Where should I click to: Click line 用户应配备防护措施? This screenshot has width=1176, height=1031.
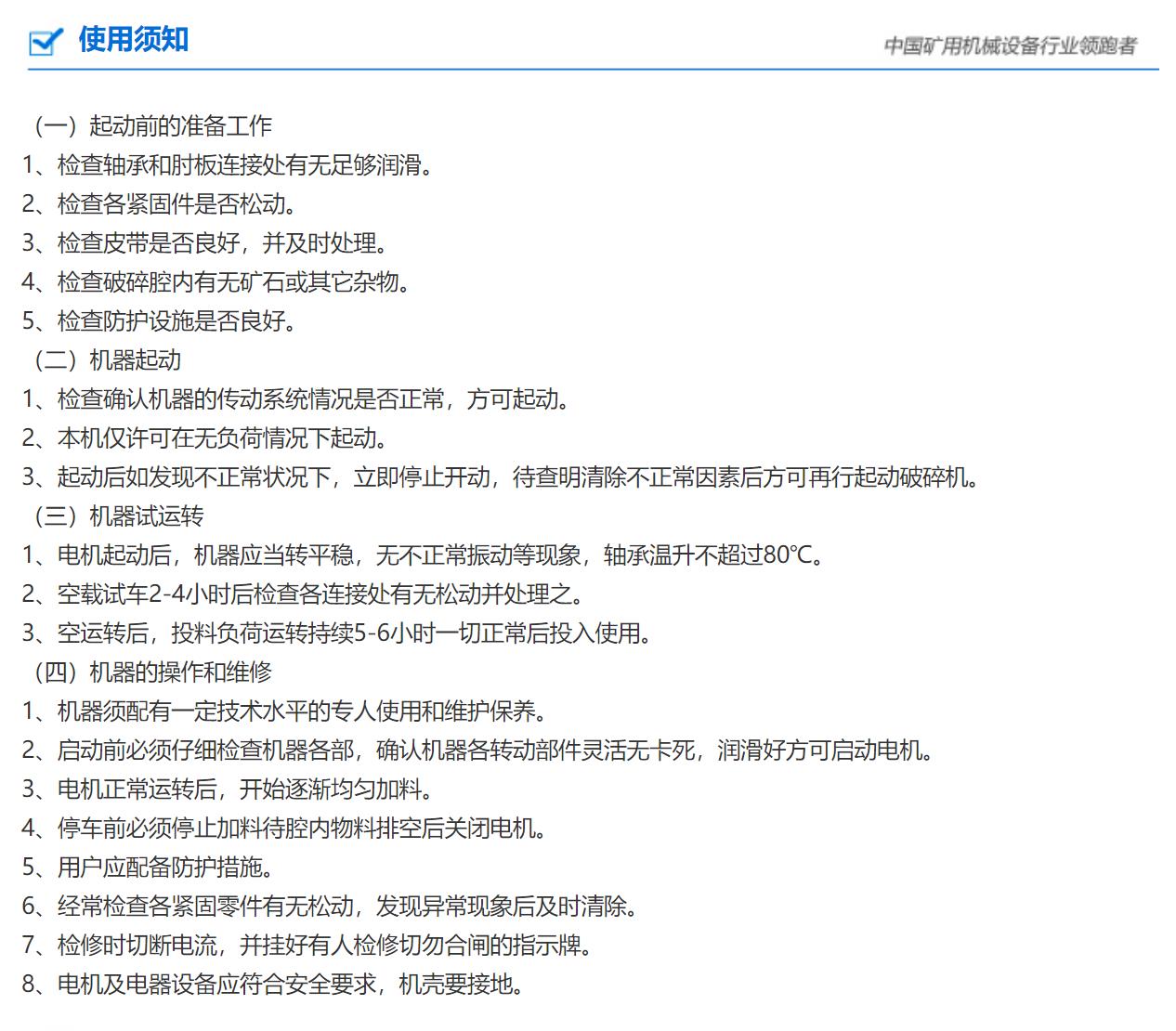tap(148, 868)
